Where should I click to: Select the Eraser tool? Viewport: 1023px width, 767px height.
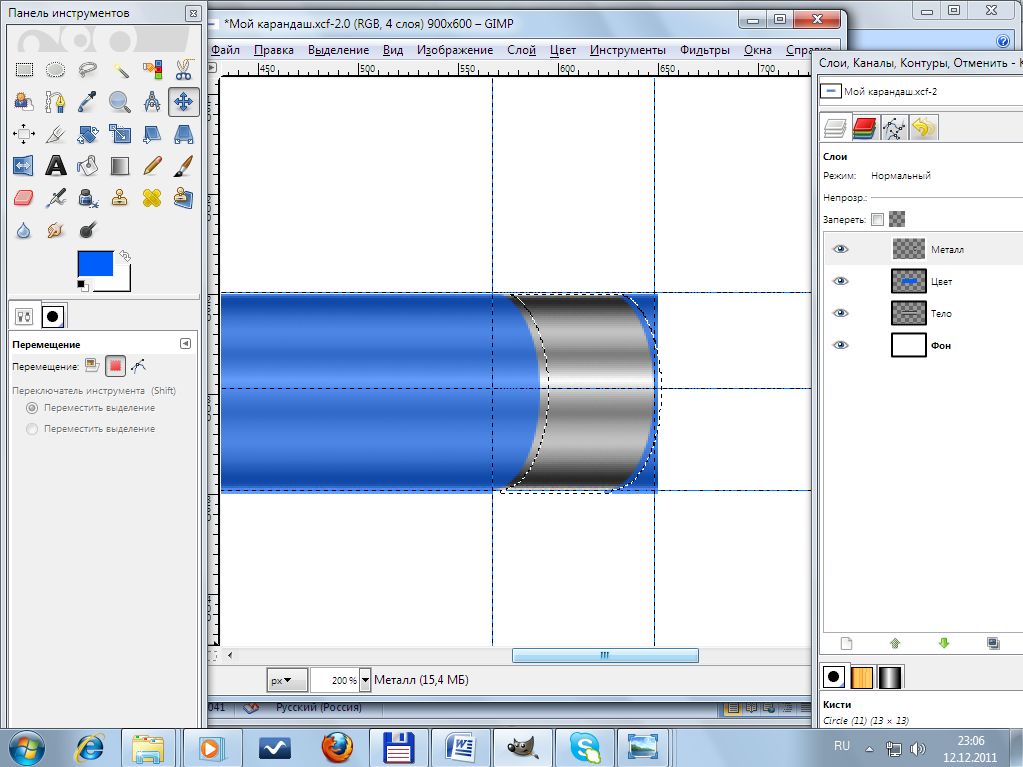tap(24, 198)
